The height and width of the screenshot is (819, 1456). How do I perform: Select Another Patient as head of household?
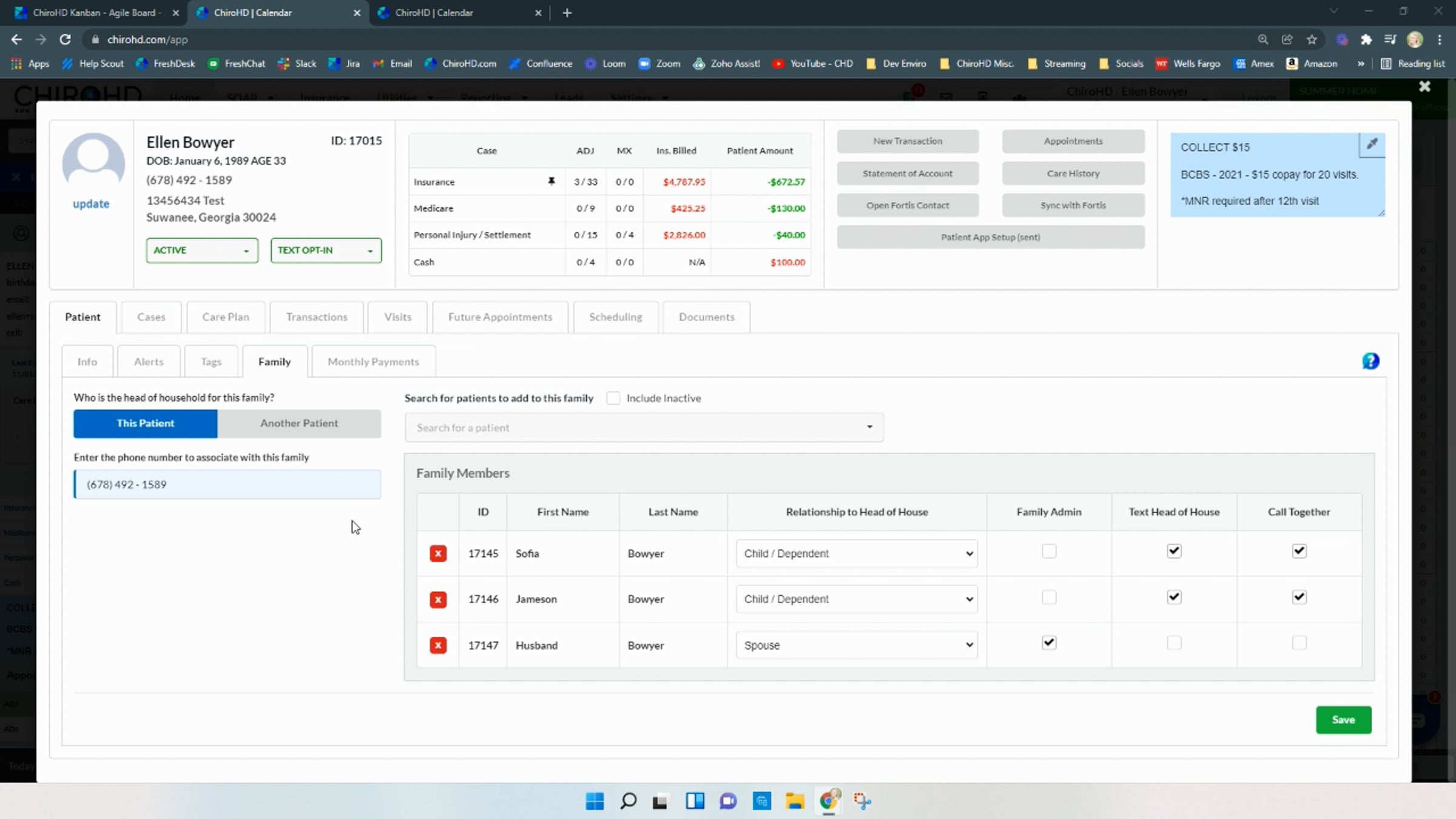(x=299, y=423)
